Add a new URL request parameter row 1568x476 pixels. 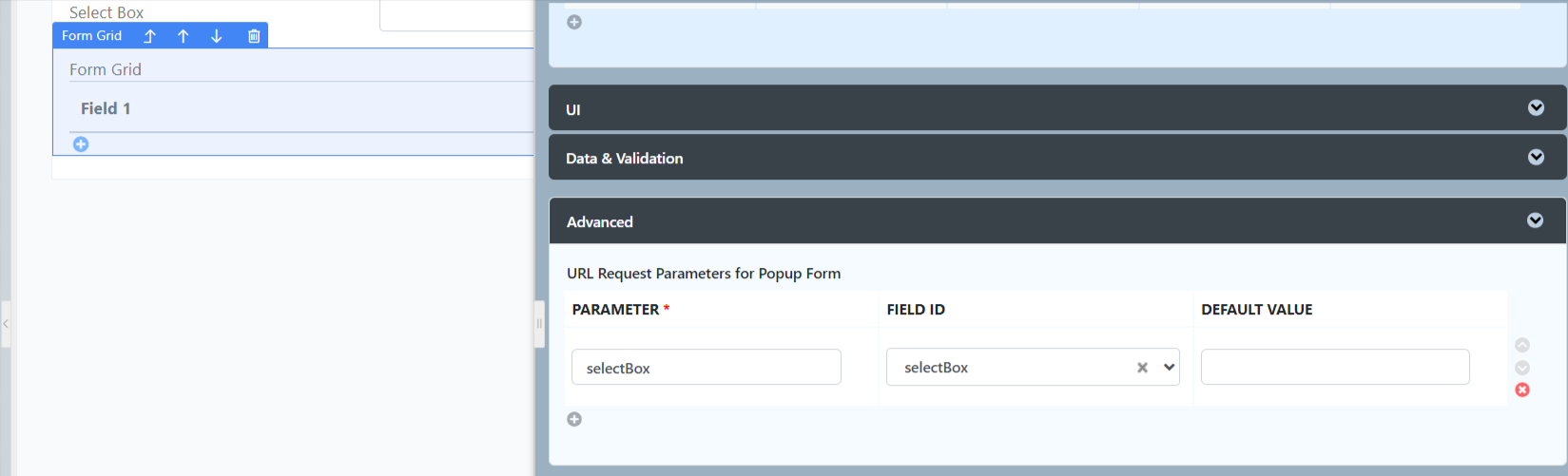tap(574, 419)
